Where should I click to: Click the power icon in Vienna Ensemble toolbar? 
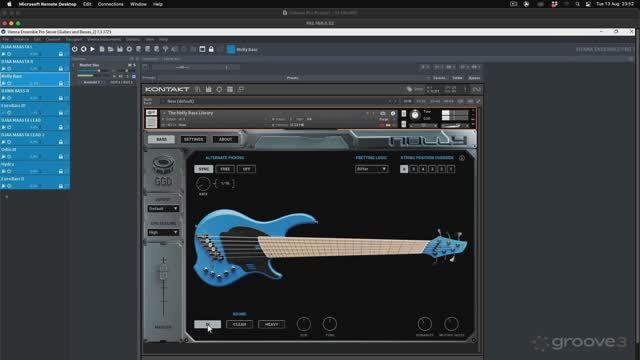coord(74,49)
